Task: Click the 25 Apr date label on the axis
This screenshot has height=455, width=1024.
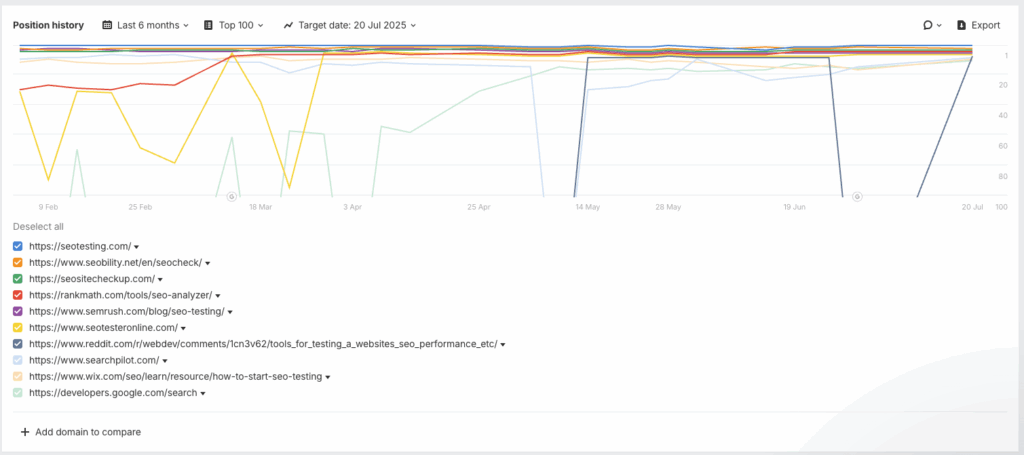Action: [x=479, y=207]
